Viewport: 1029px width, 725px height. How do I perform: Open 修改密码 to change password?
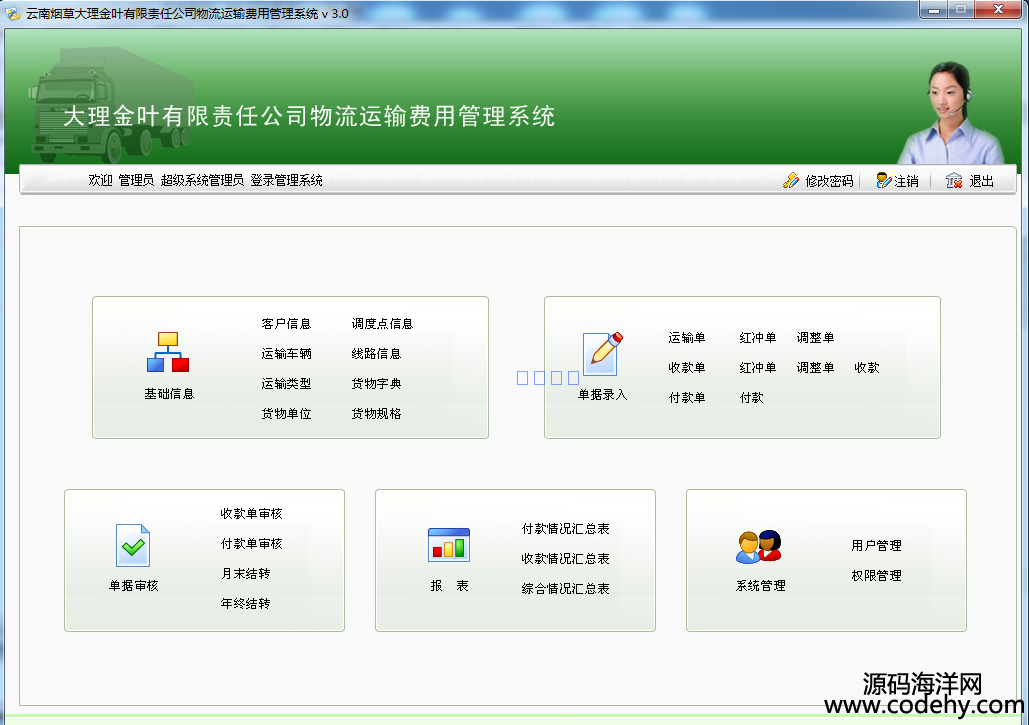click(x=829, y=181)
